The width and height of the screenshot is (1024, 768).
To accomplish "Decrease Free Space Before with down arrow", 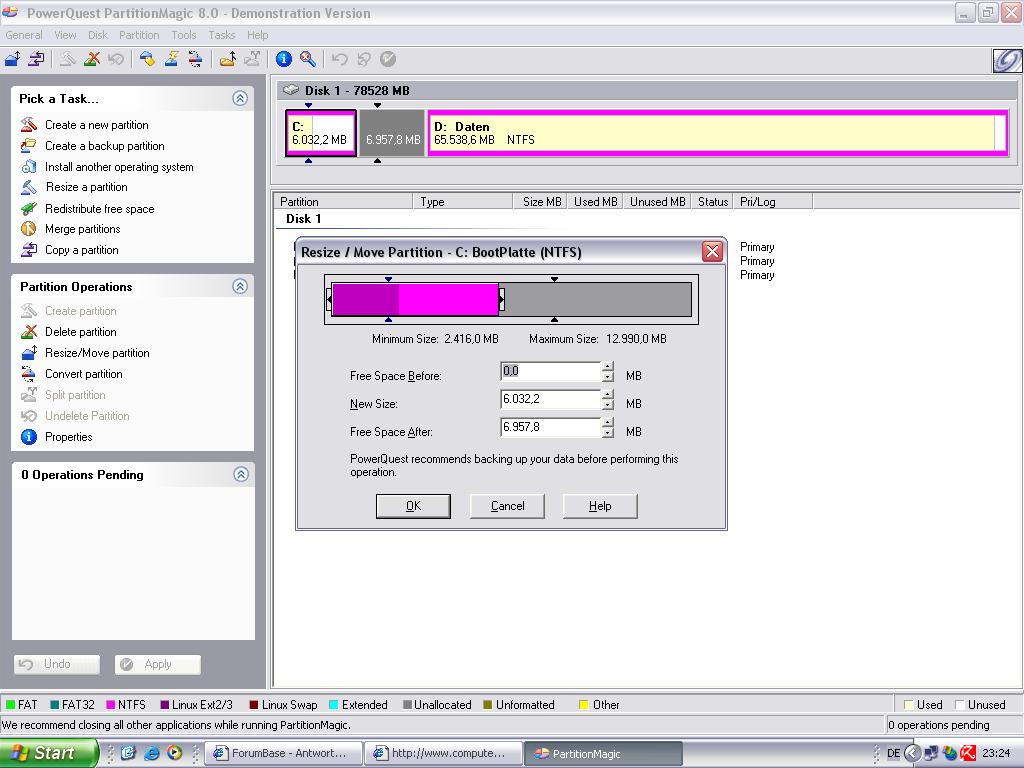I will pos(608,377).
